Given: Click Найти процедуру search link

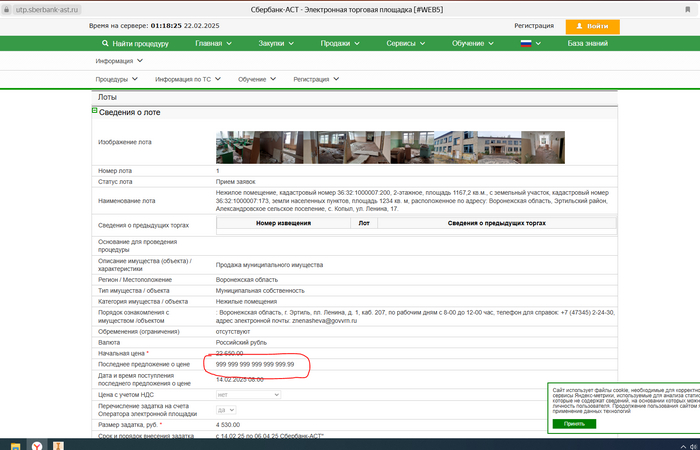Looking at the screenshot, I should [135, 43].
